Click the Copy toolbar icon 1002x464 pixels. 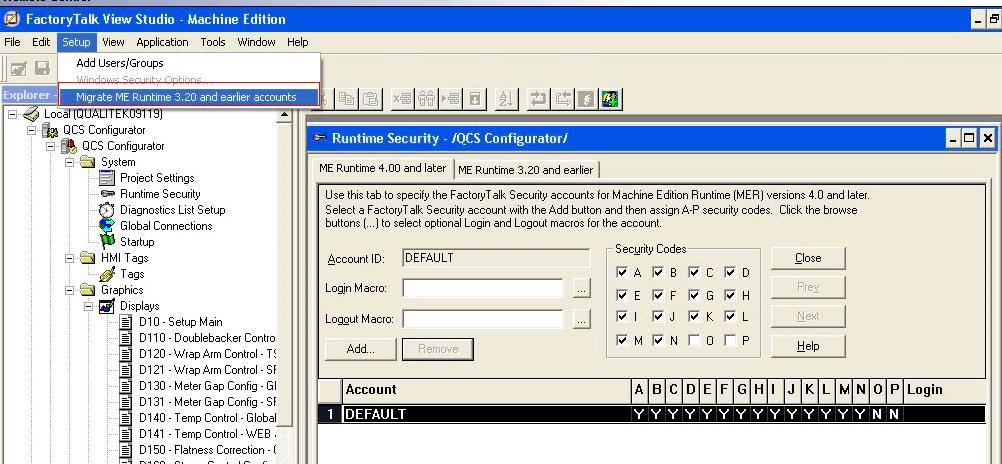pos(346,99)
